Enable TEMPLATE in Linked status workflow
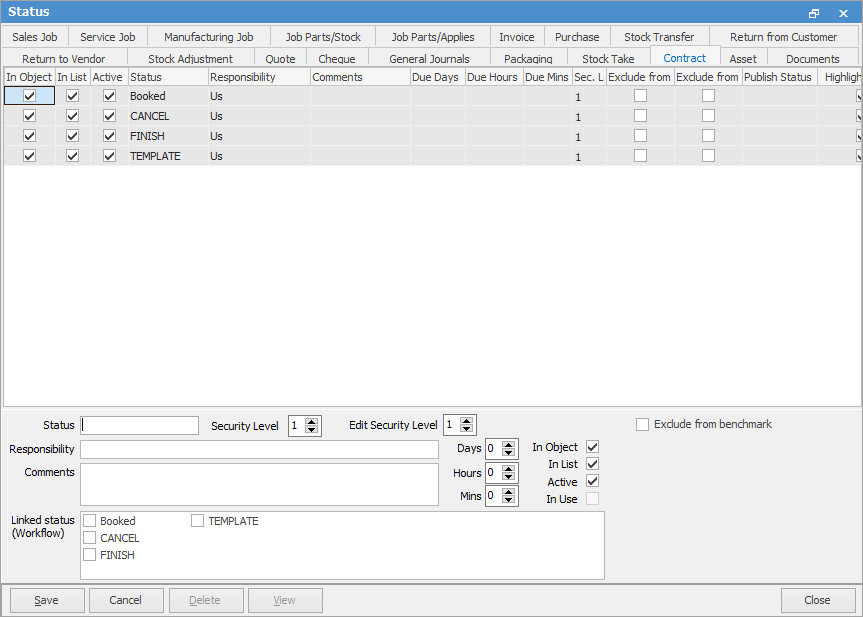This screenshot has width=863, height=617. (198, 521)
